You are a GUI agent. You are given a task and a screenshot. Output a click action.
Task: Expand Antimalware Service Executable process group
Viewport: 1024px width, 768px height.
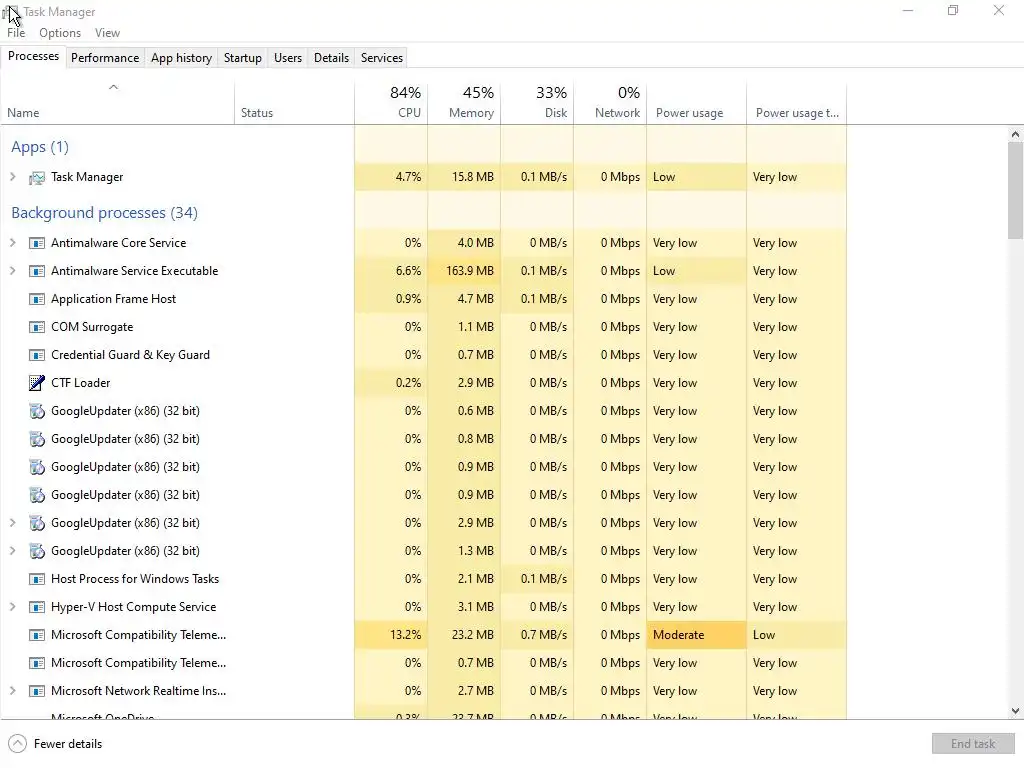tap(12, 270)
